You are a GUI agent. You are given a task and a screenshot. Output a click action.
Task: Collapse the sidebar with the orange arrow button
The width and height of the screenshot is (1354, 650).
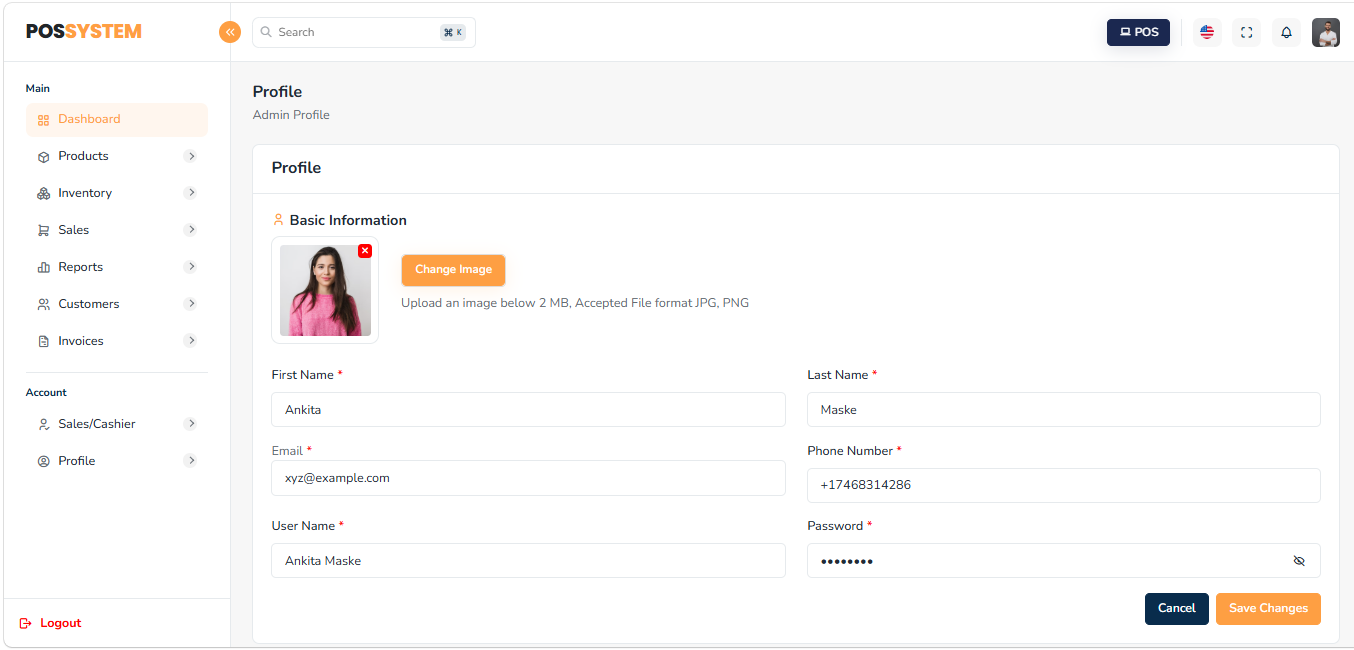pyautogui.click(x=230, y=32)
